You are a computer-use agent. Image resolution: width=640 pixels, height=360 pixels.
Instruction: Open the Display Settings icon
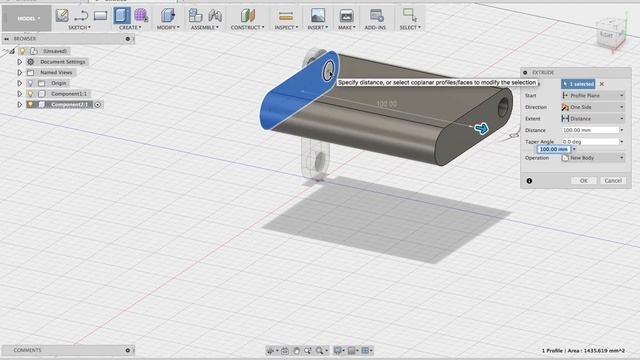(x=338, y=351)
